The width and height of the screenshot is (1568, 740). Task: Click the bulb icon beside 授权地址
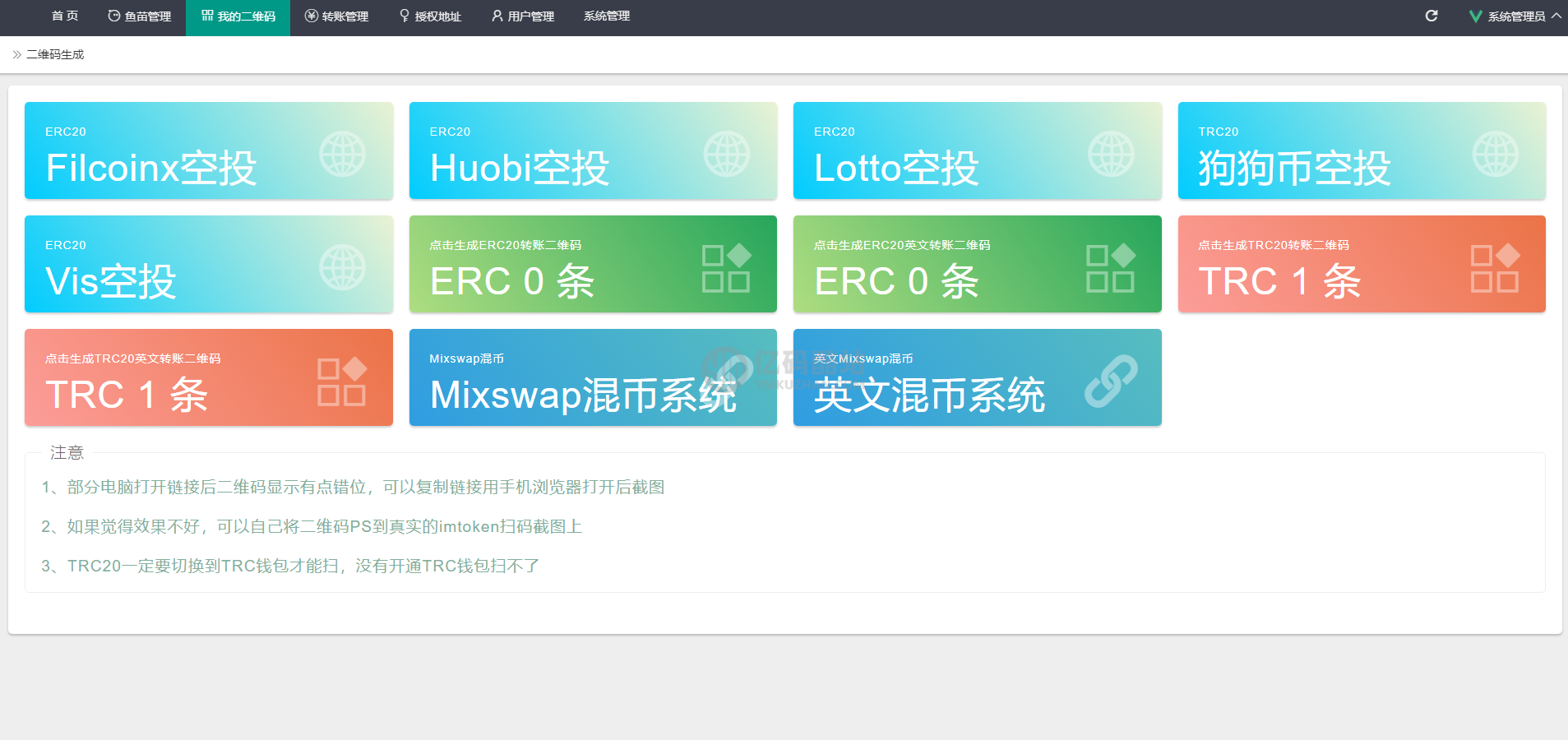tap(405, 16)
